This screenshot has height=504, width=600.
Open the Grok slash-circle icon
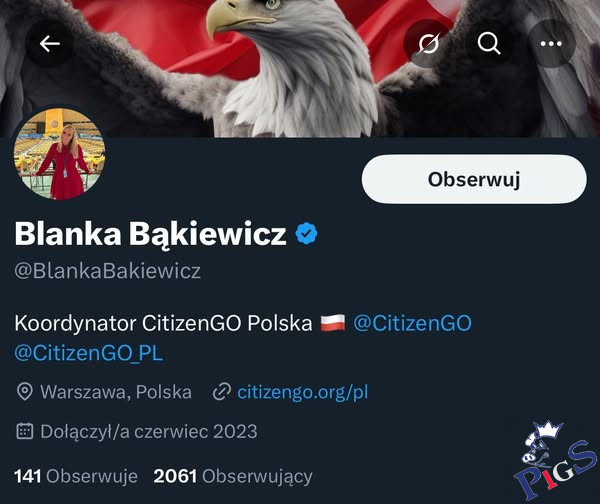(x=428, y=44)
